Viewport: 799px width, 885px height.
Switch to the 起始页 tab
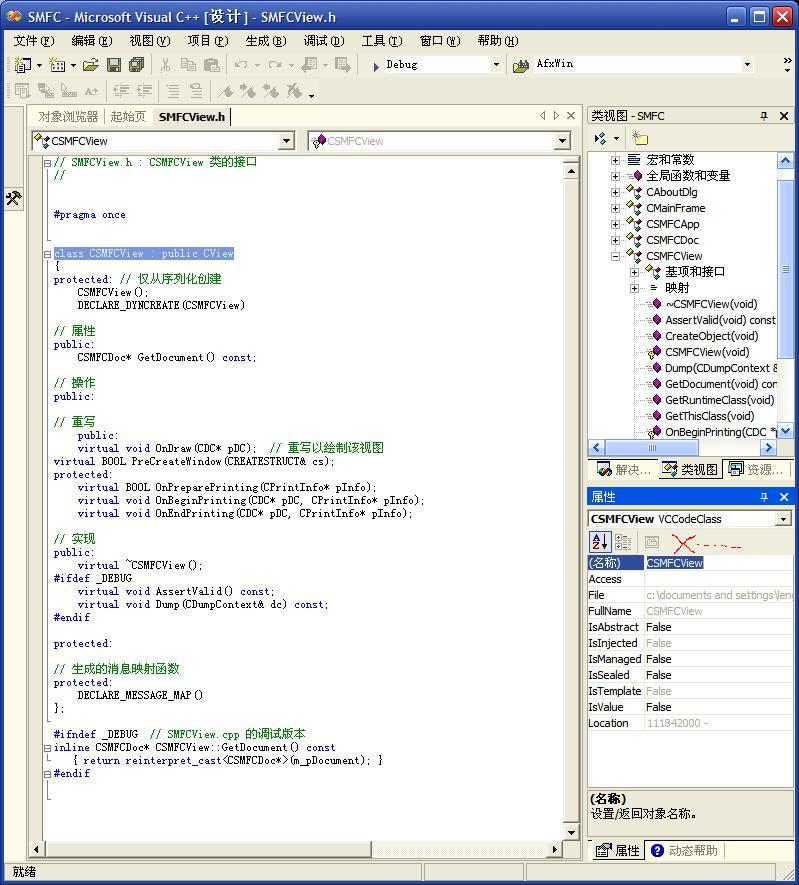128,117
